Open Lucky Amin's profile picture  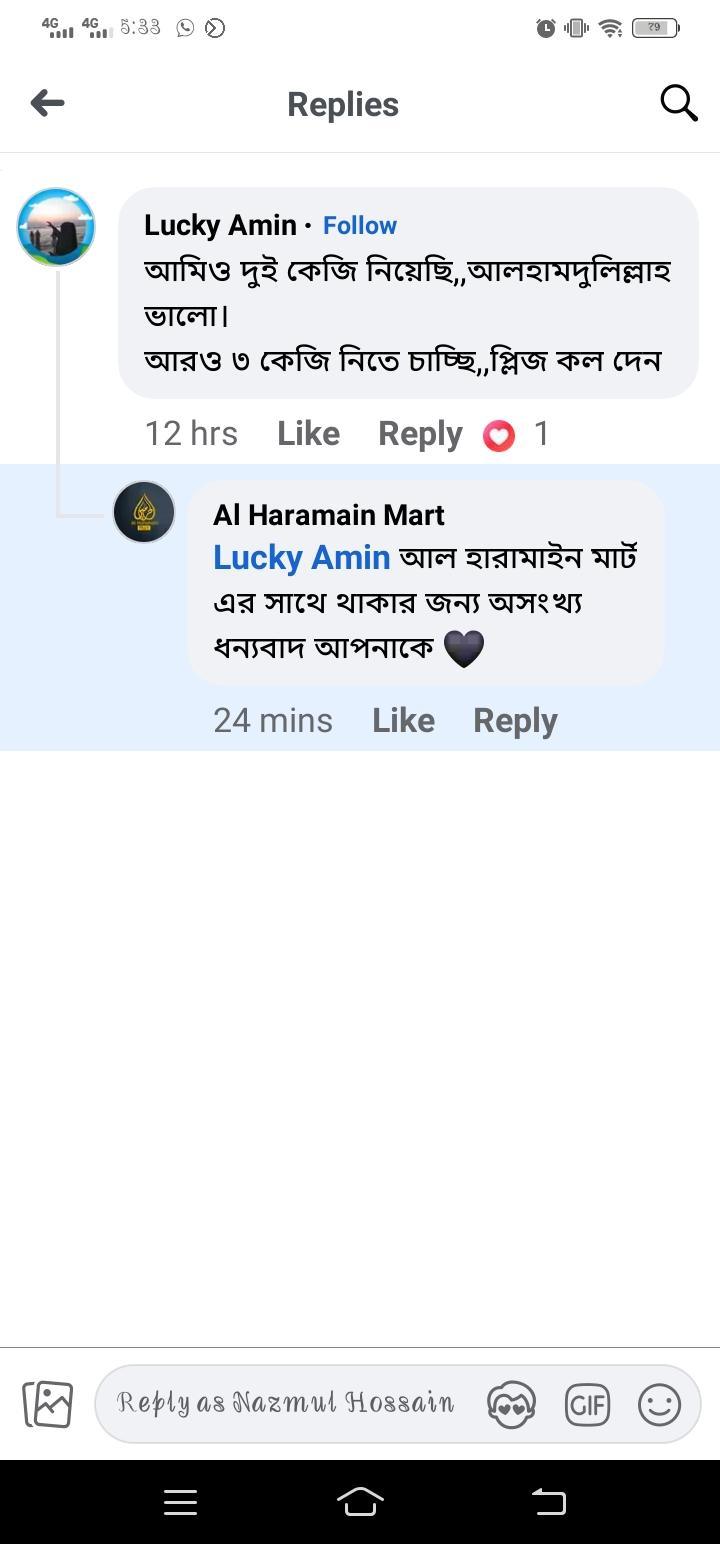(56, 227)
